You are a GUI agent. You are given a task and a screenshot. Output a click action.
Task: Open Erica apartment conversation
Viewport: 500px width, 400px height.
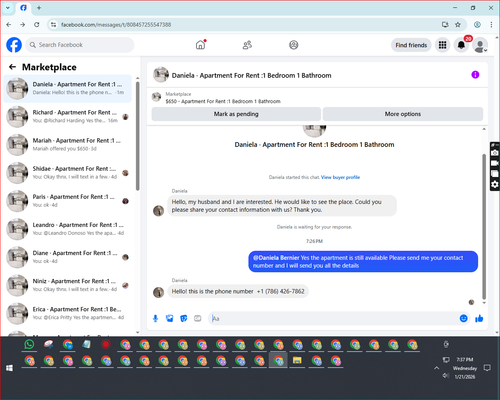coord(68,313)
